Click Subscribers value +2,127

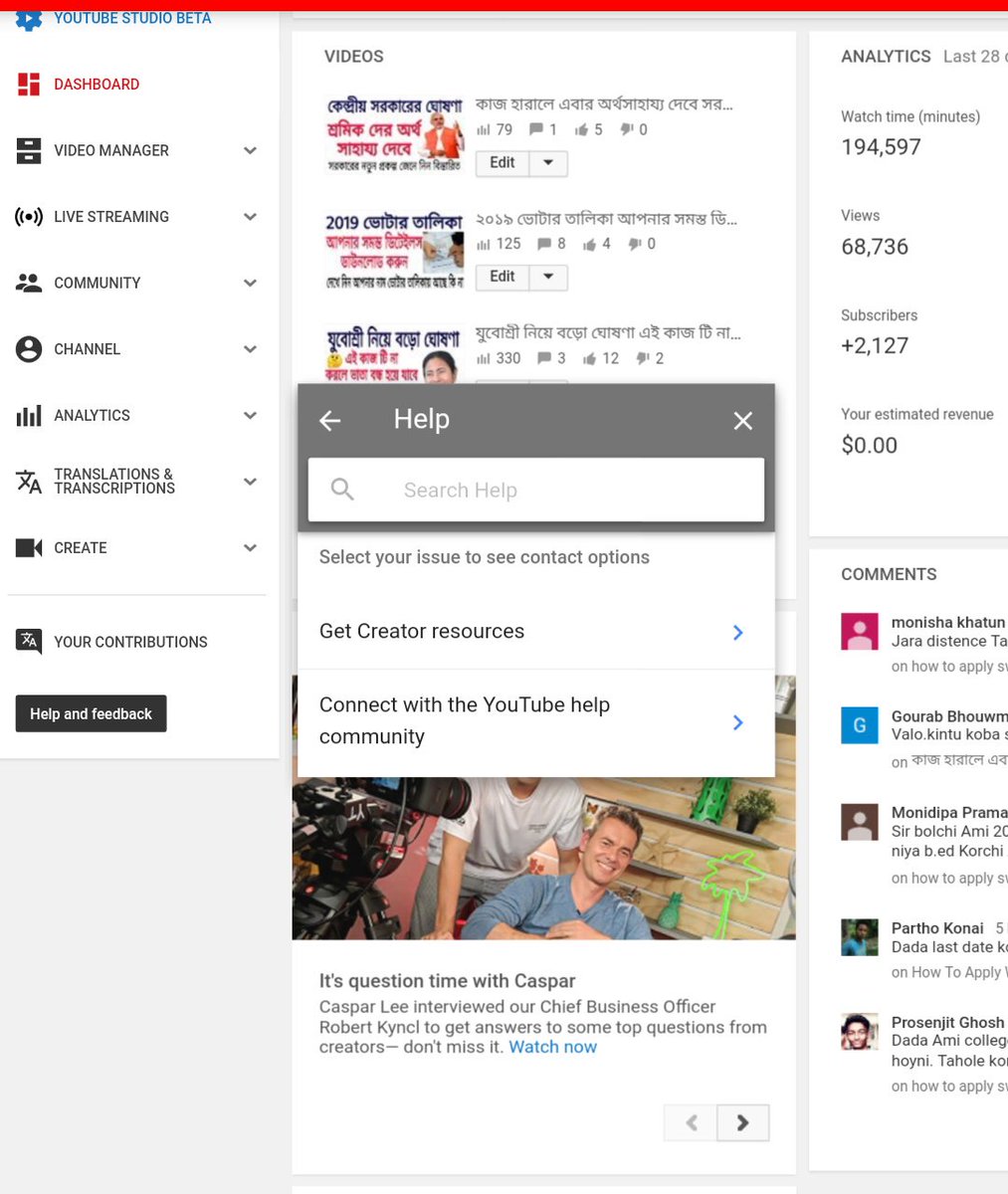coord(875,346)
